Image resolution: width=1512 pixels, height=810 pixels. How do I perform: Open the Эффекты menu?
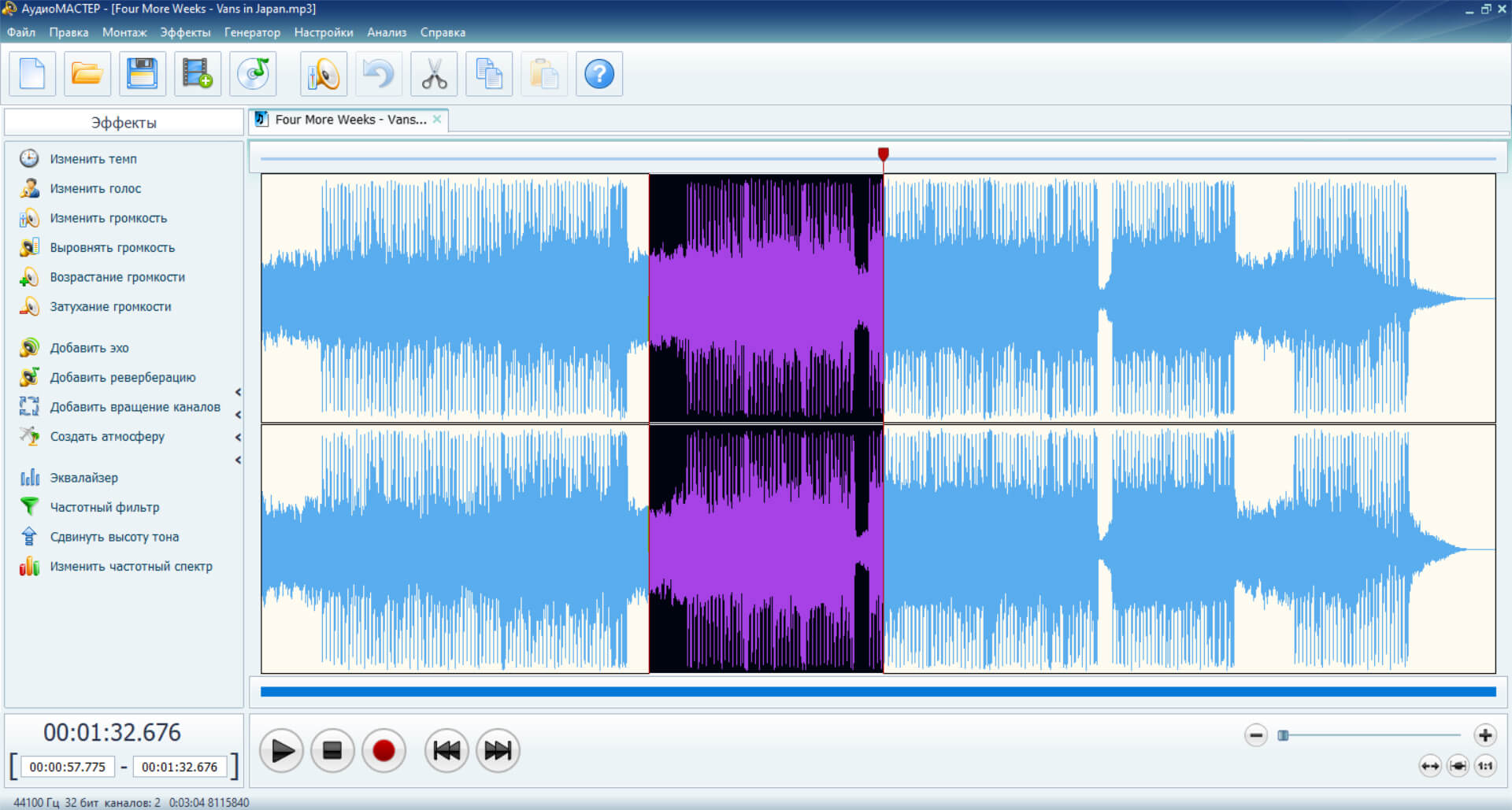(x=185, y=32)
